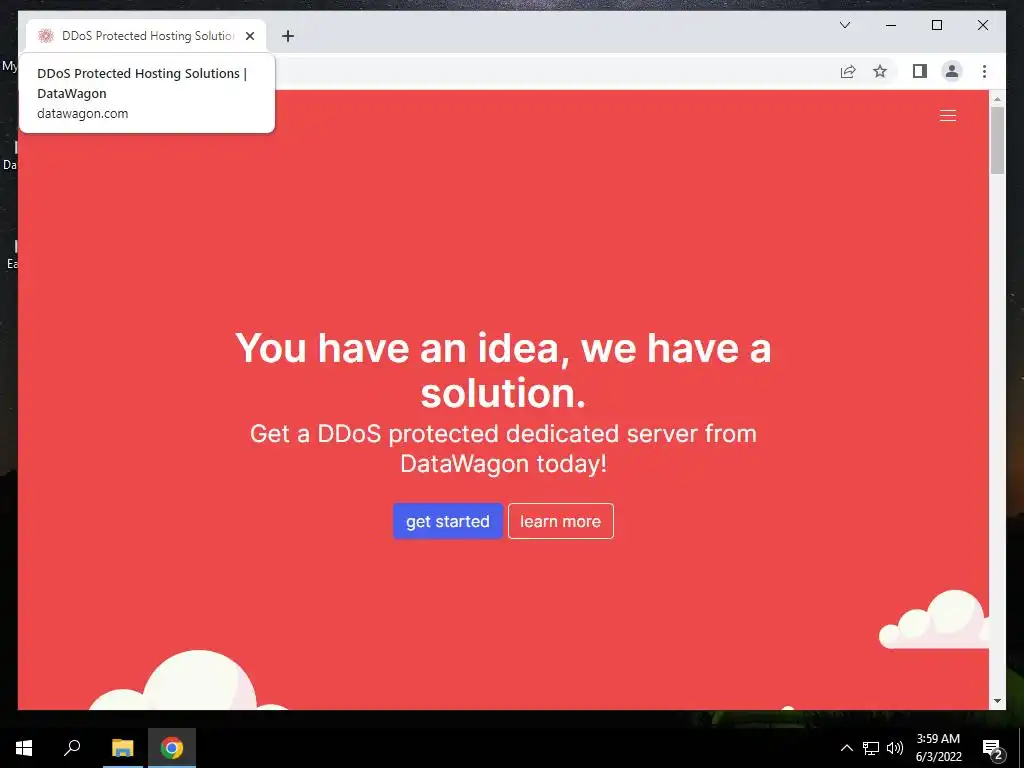This screenshot has width=1024, height=768.
Task: Open the notification center icon
Action: point(993,748)
